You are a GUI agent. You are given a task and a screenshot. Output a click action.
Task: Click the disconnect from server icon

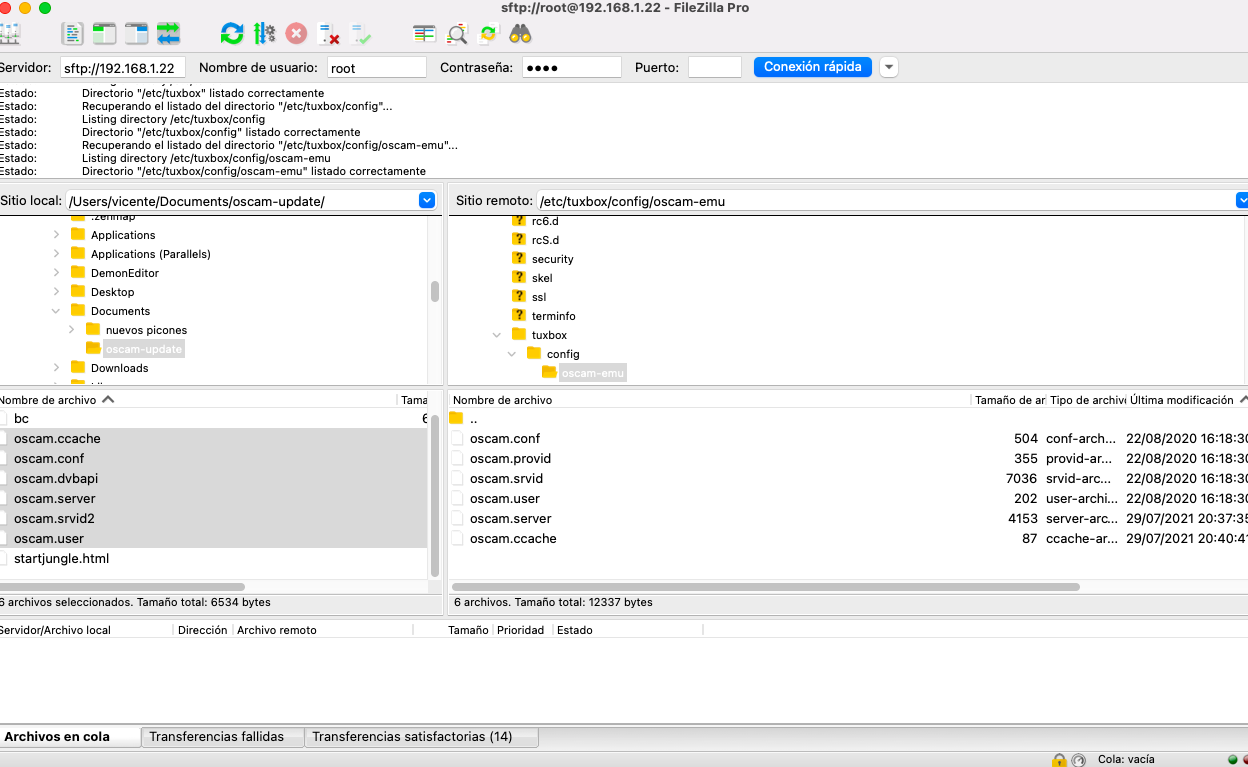pos(328,34)
